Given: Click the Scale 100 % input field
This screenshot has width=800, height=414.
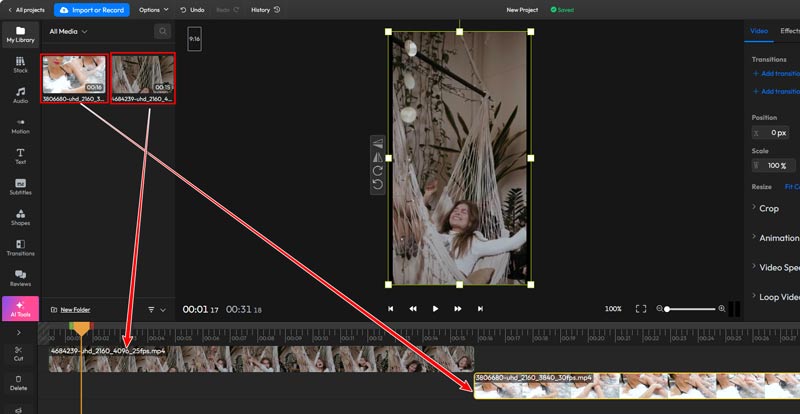Looking at the screenshot, I should 773,165.
